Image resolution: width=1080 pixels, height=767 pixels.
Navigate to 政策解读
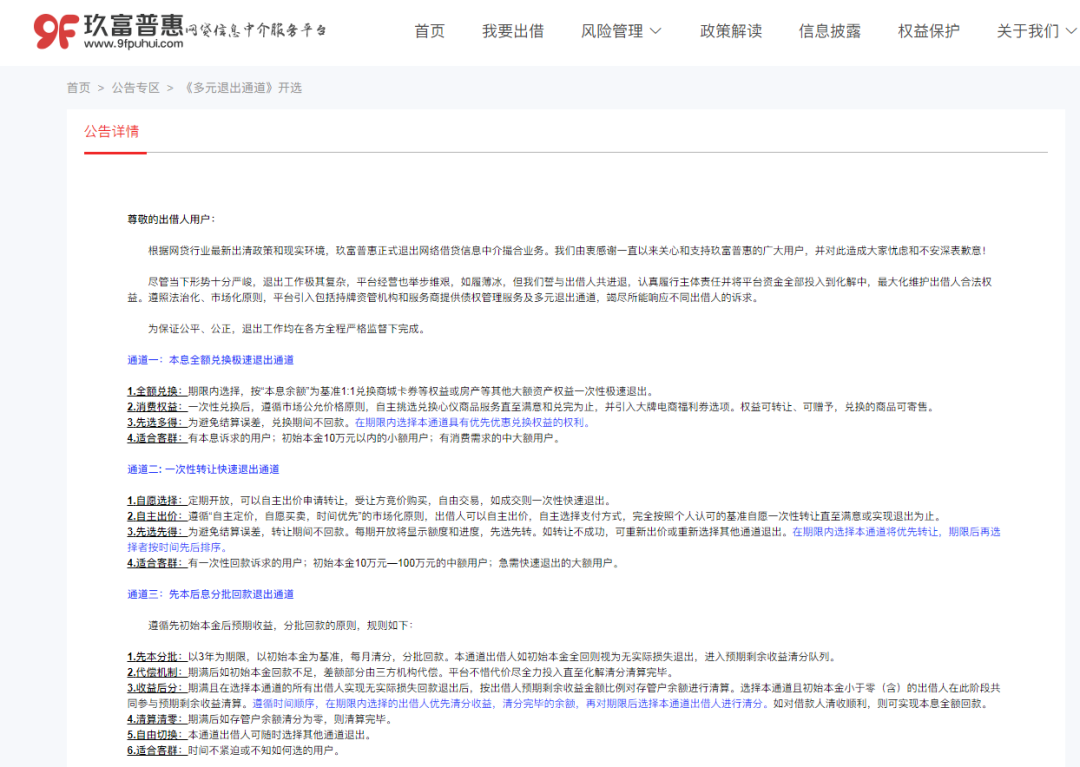(x=730, y=31)
